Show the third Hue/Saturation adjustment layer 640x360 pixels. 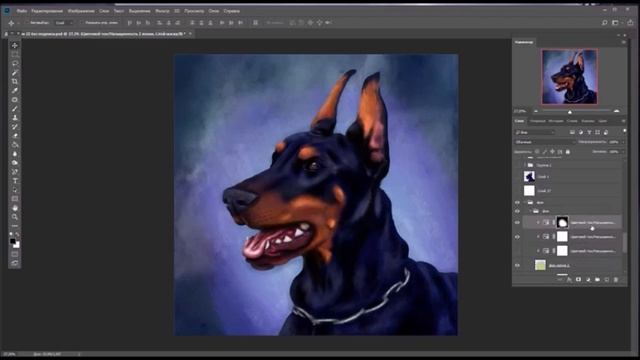tap(517, 251)
